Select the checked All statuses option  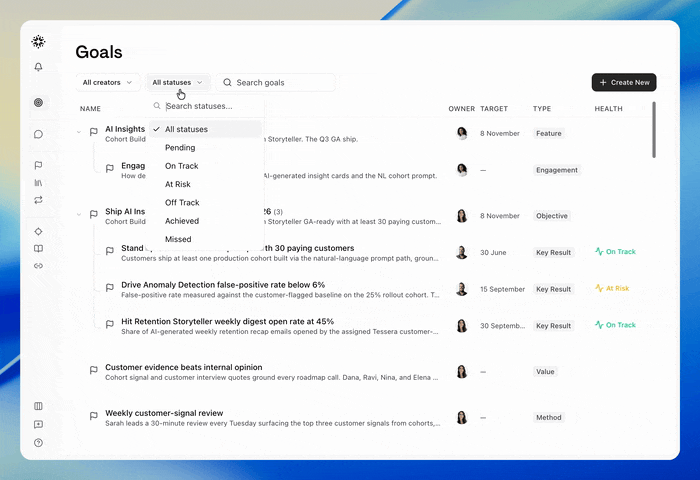pos(205,129)
